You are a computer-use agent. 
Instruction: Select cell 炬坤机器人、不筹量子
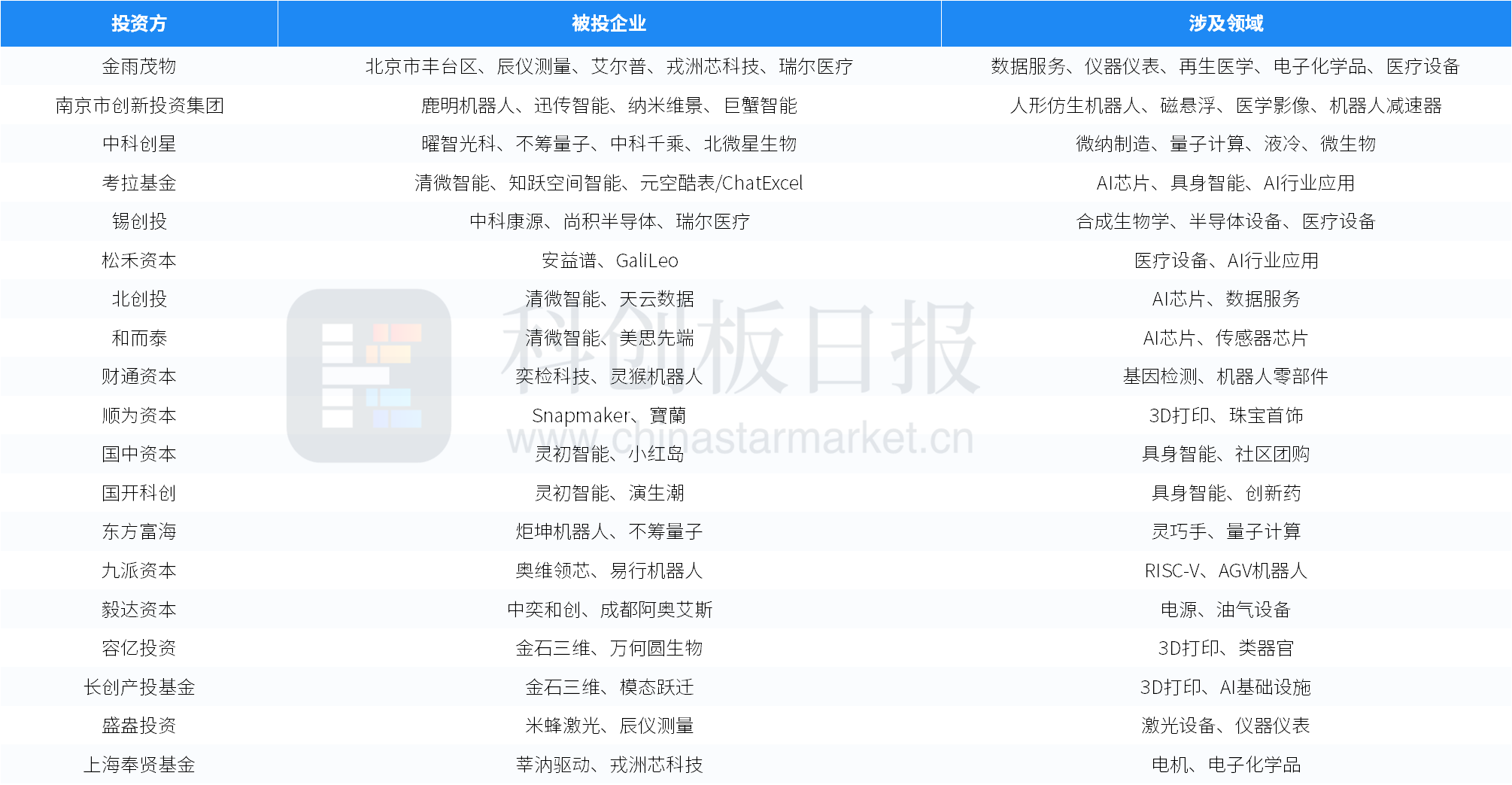click(x=609, y=531)
